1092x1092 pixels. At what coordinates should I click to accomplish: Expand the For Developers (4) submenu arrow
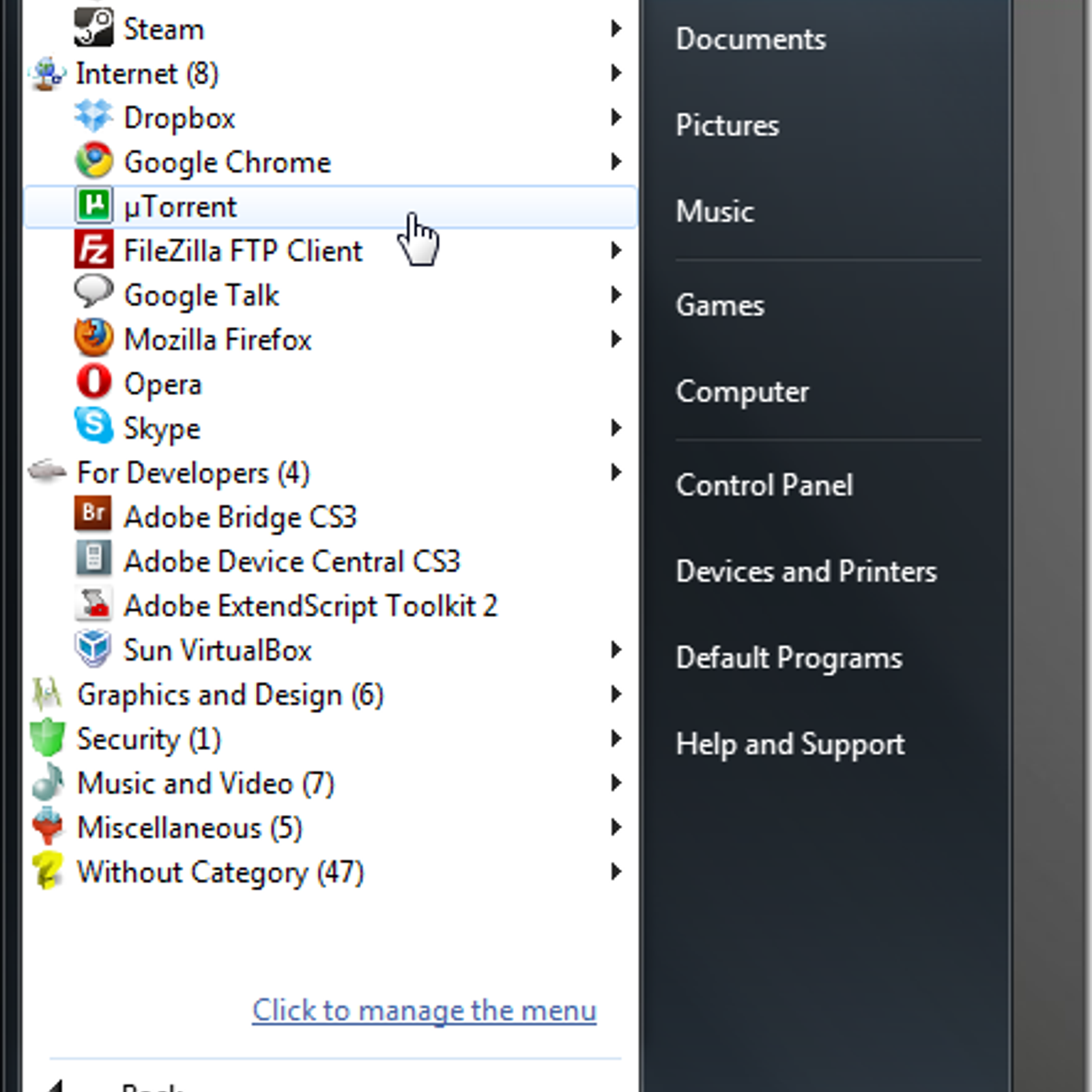[616, 472]
